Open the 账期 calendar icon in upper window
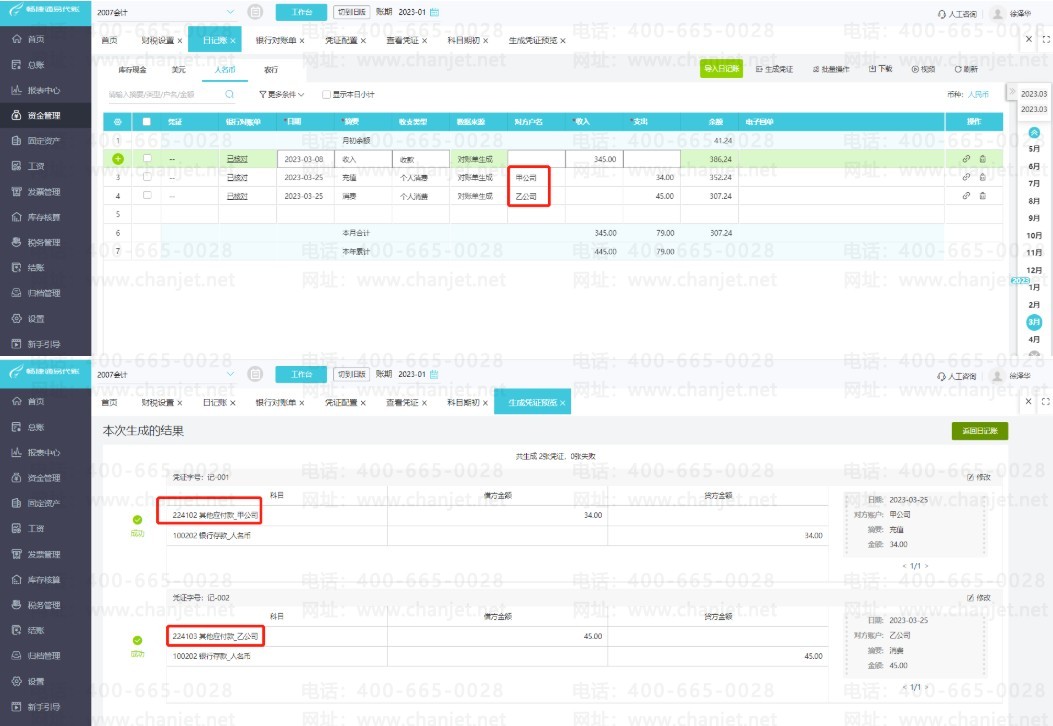1053x726 pixels. [x=434, y=12]
